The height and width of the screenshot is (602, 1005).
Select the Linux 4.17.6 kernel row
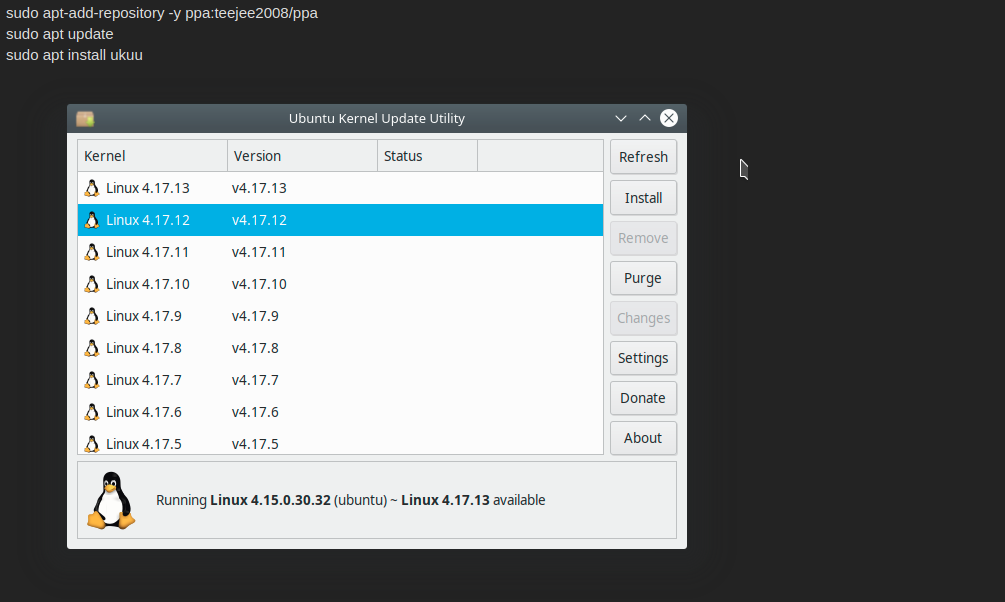pyautogui.click(x=340, y=412)
